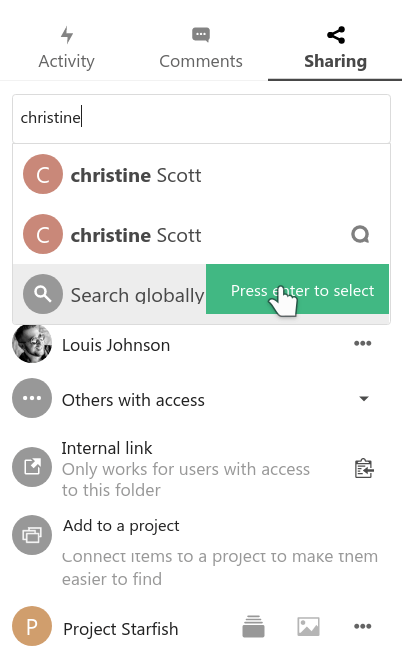The width and height of the screenshot is (402, 664).
Task: Open Project Starfish more actions menu
Action: coord(363,626)
